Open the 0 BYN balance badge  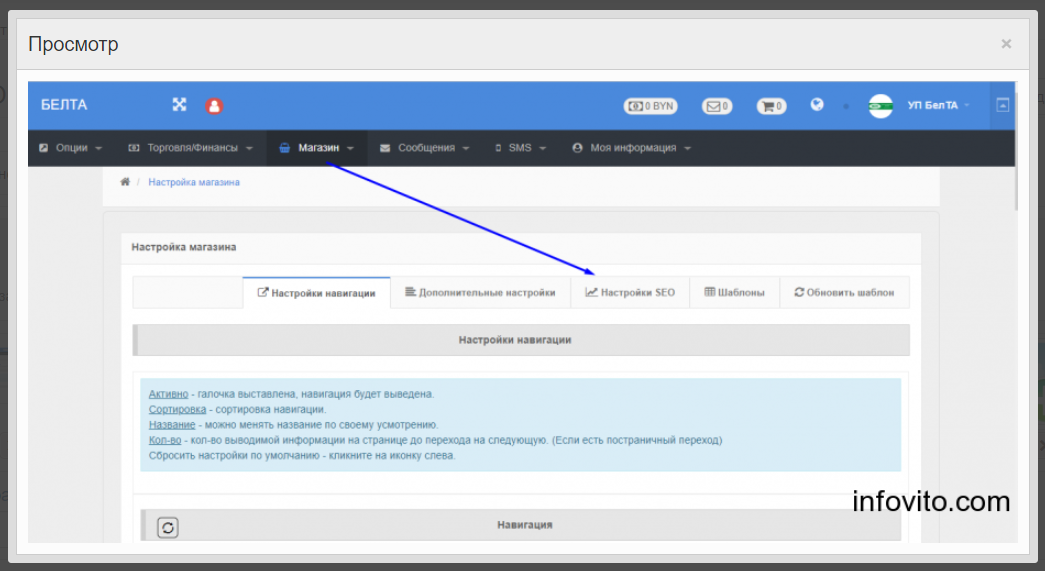650,106
